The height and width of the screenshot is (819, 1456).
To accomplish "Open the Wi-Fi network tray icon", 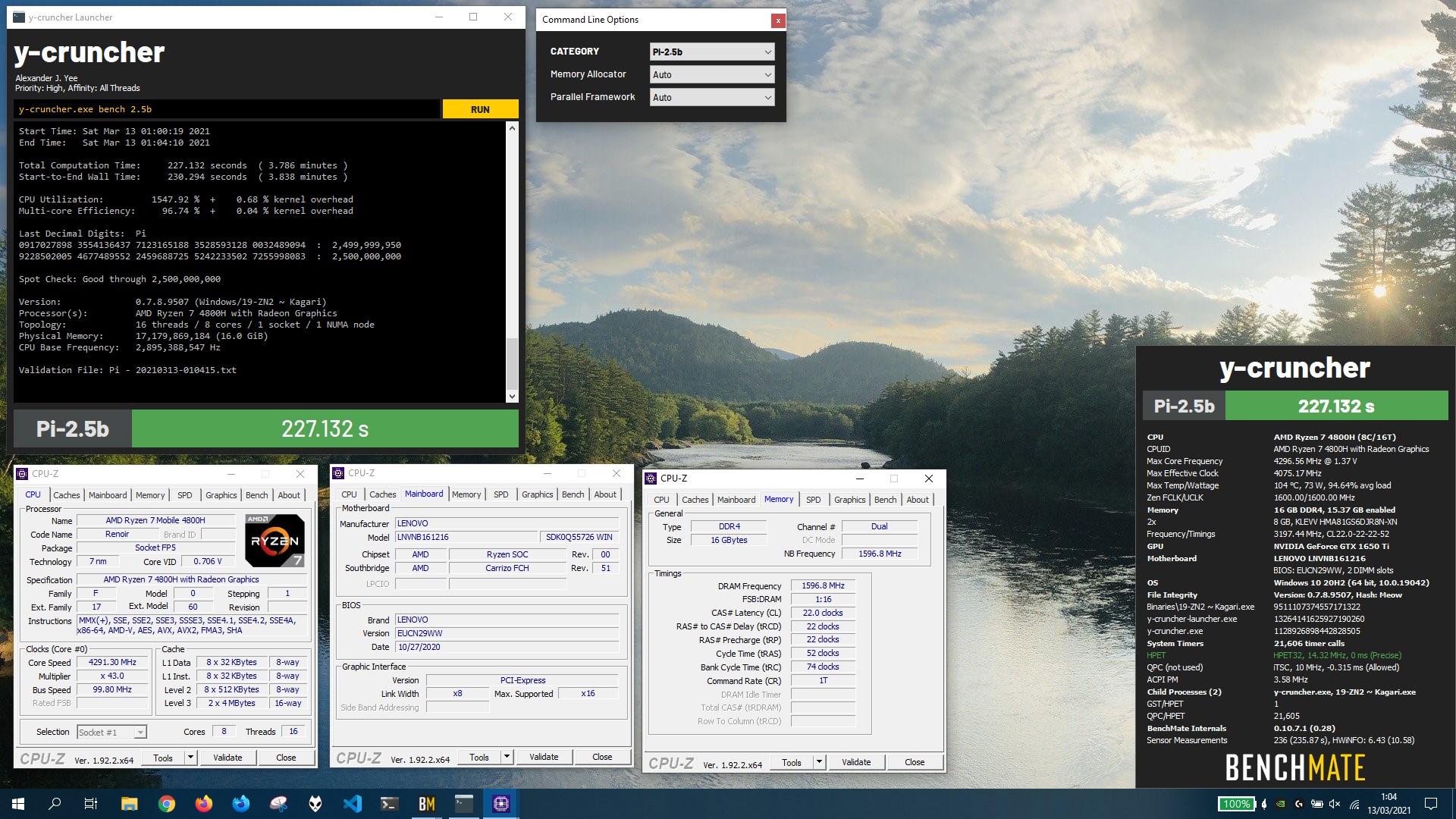I will tap(1354, 804).
